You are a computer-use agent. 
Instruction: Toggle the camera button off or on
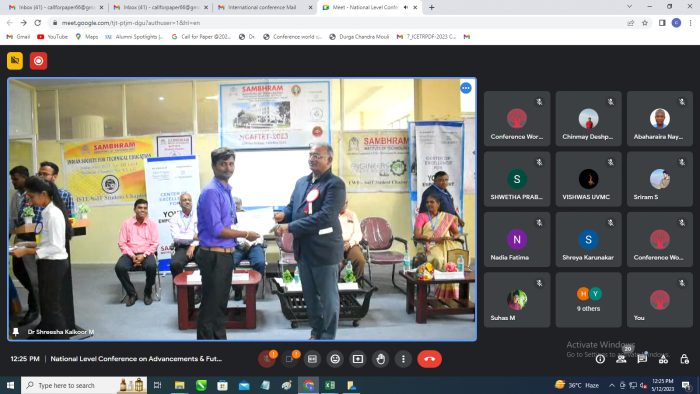pyautogui.click(x=289, y=359)
